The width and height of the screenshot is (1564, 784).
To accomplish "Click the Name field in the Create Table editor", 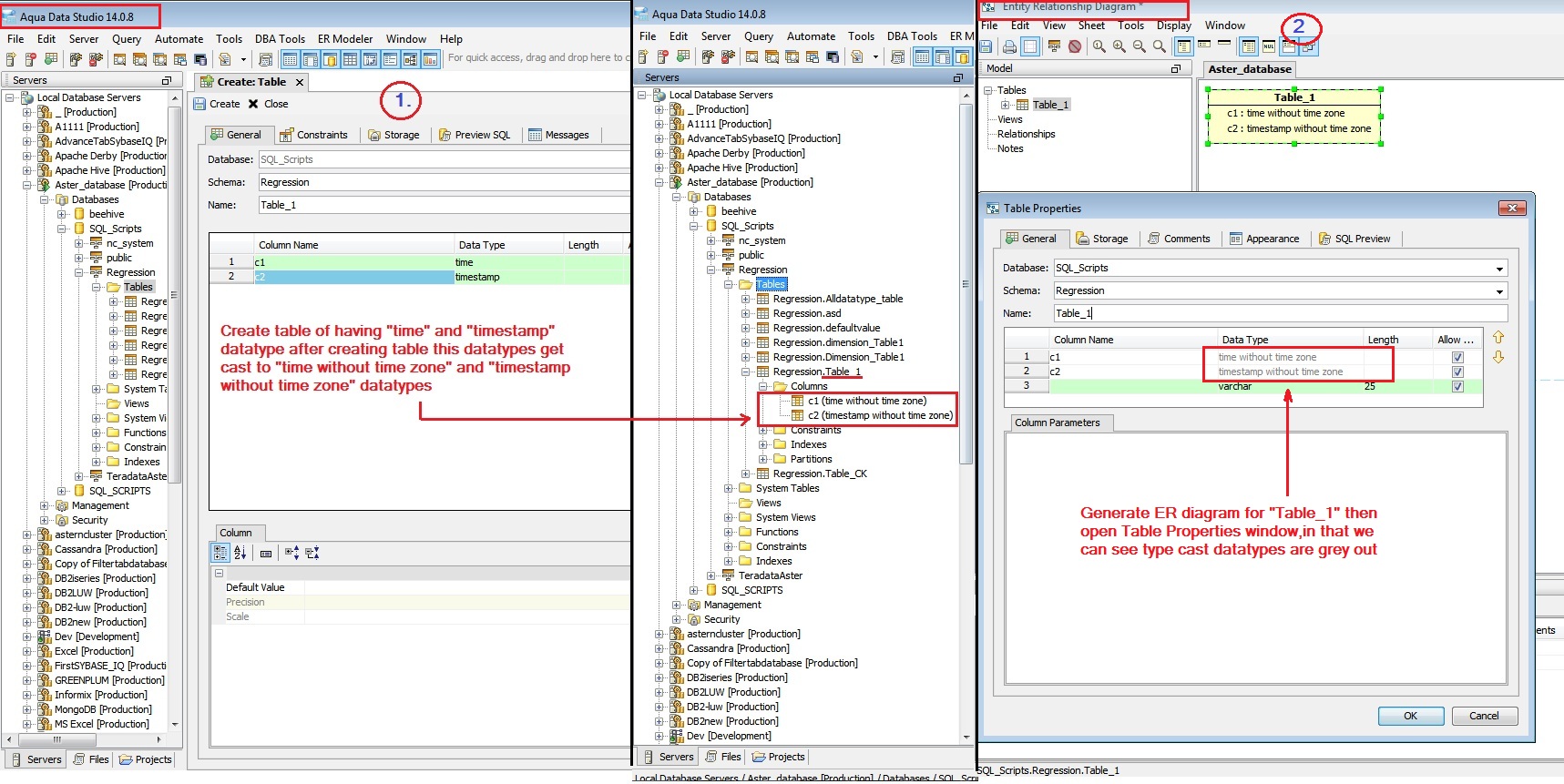I will pos(445,205).
